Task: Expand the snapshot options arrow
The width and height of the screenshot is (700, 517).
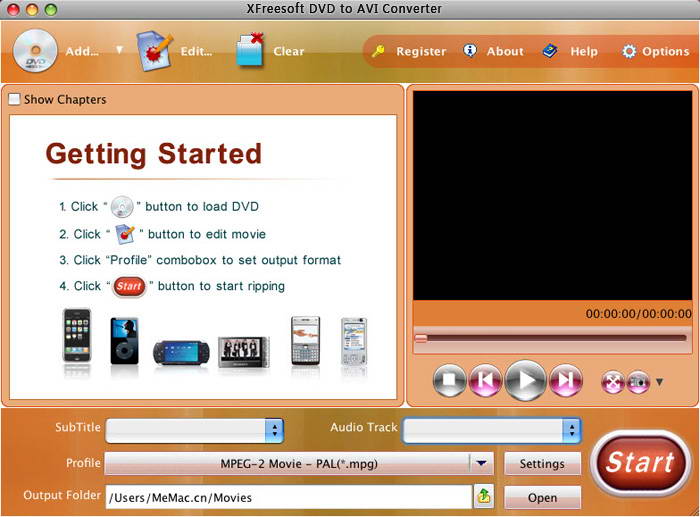Action: click(x=659, y=382)
